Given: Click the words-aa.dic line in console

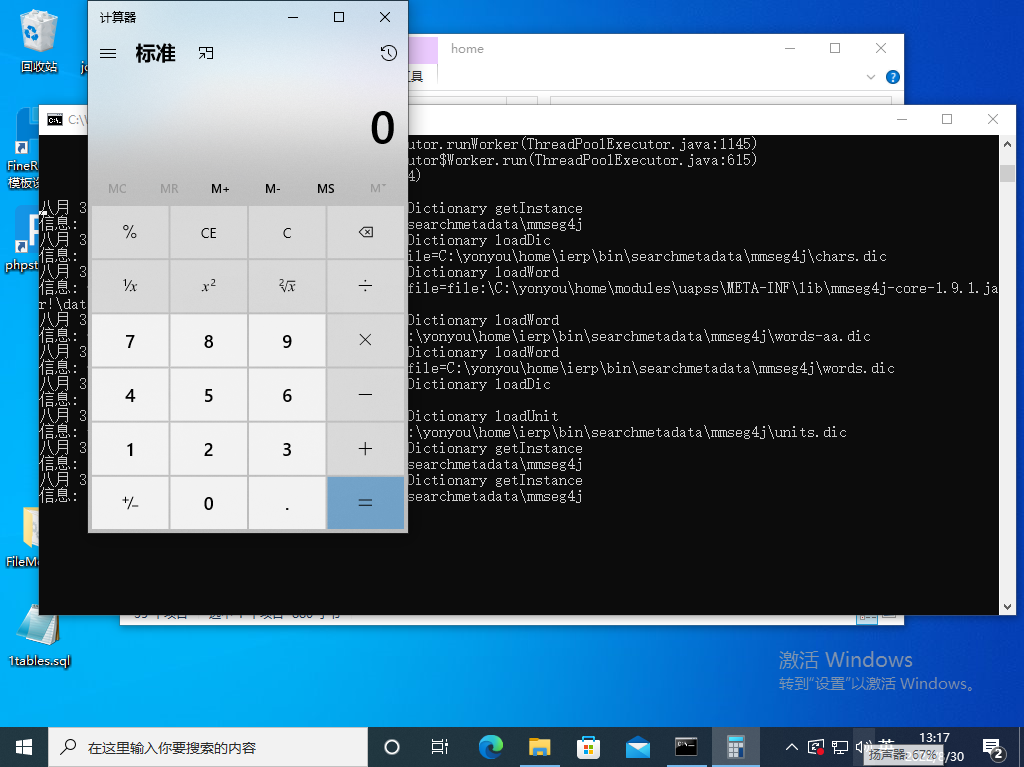Looking at the screenshot, I should click(639, 336).
